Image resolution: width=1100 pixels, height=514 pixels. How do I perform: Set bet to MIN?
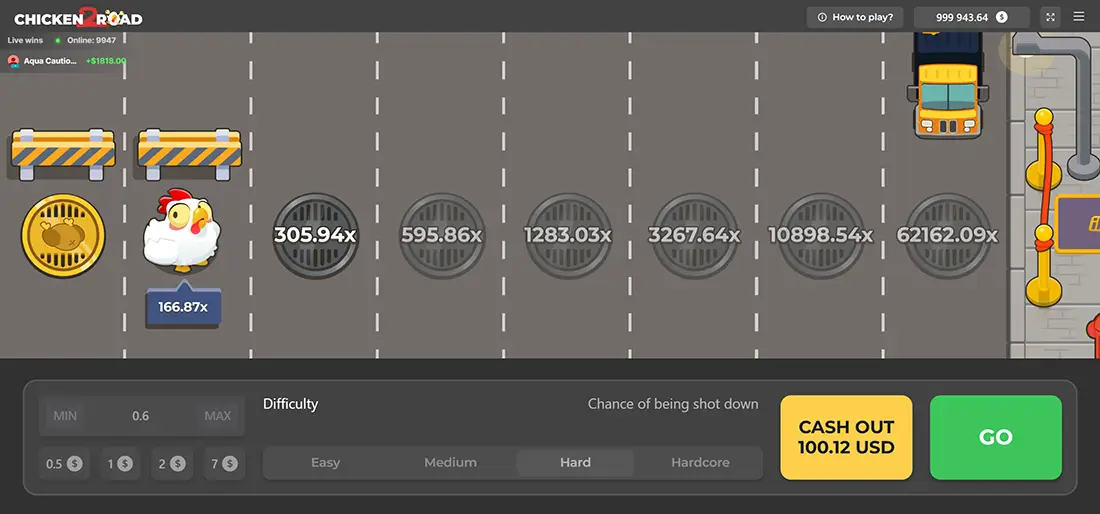point(65,416)
